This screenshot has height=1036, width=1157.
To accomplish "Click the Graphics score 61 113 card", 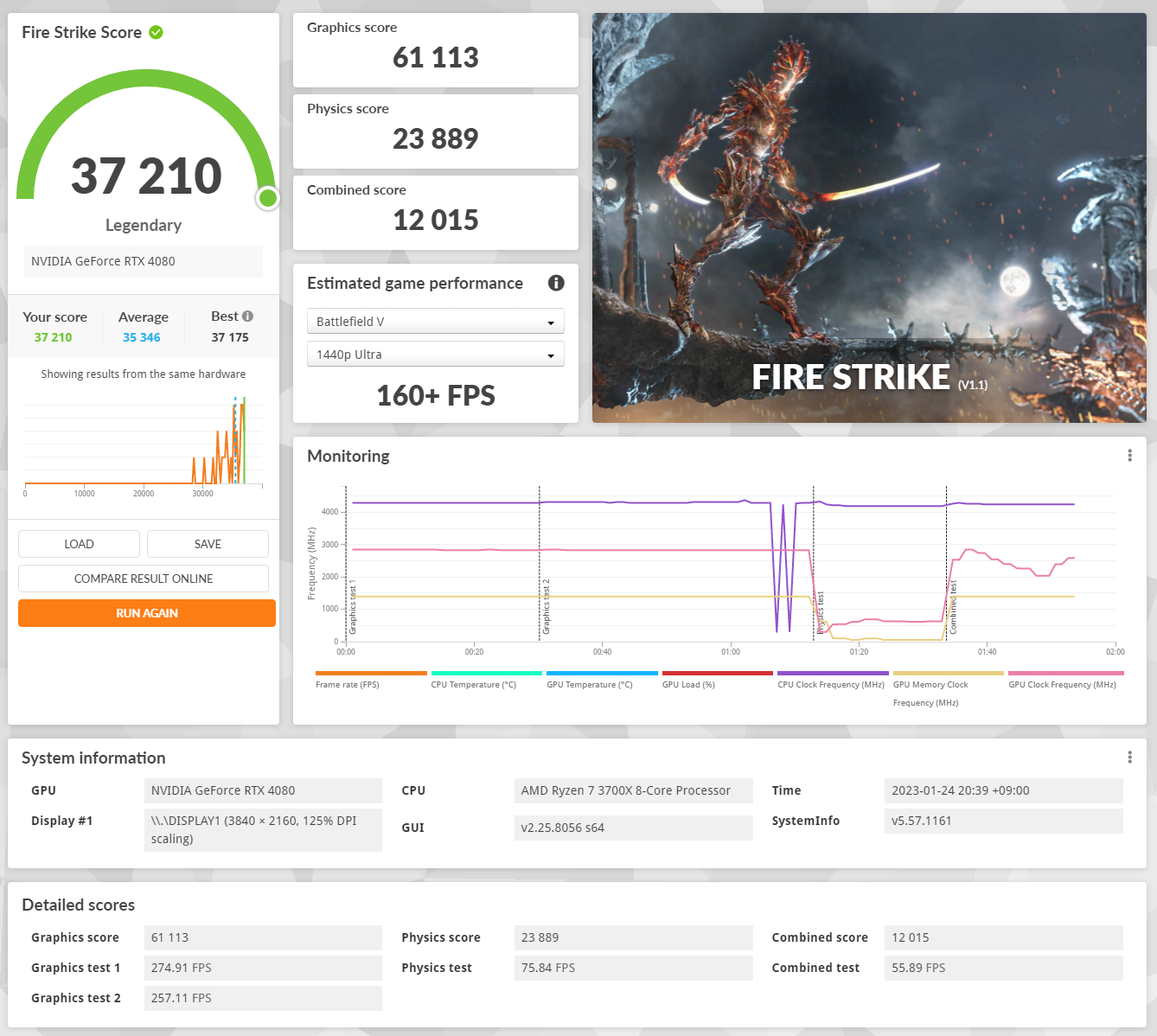I will tap(436, 50).
